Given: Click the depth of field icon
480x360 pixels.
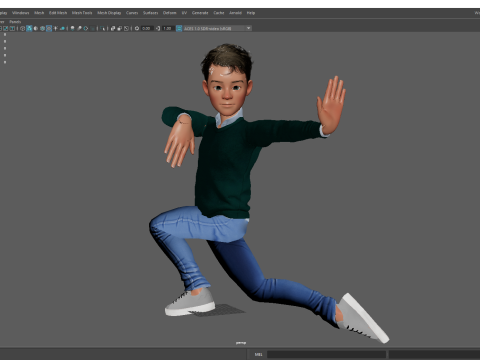Looking at the screenshot, I should [x=92, y=28].
